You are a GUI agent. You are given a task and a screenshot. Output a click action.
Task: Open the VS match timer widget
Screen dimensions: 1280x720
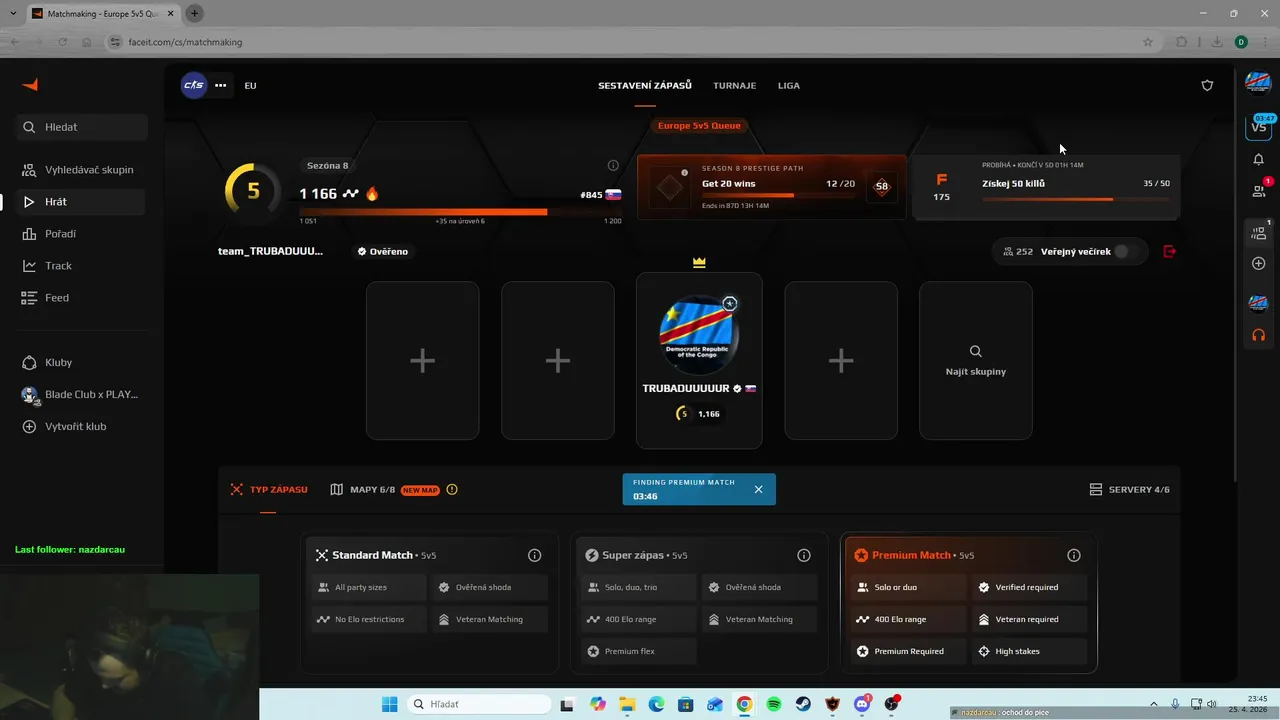coord(1258,126)
